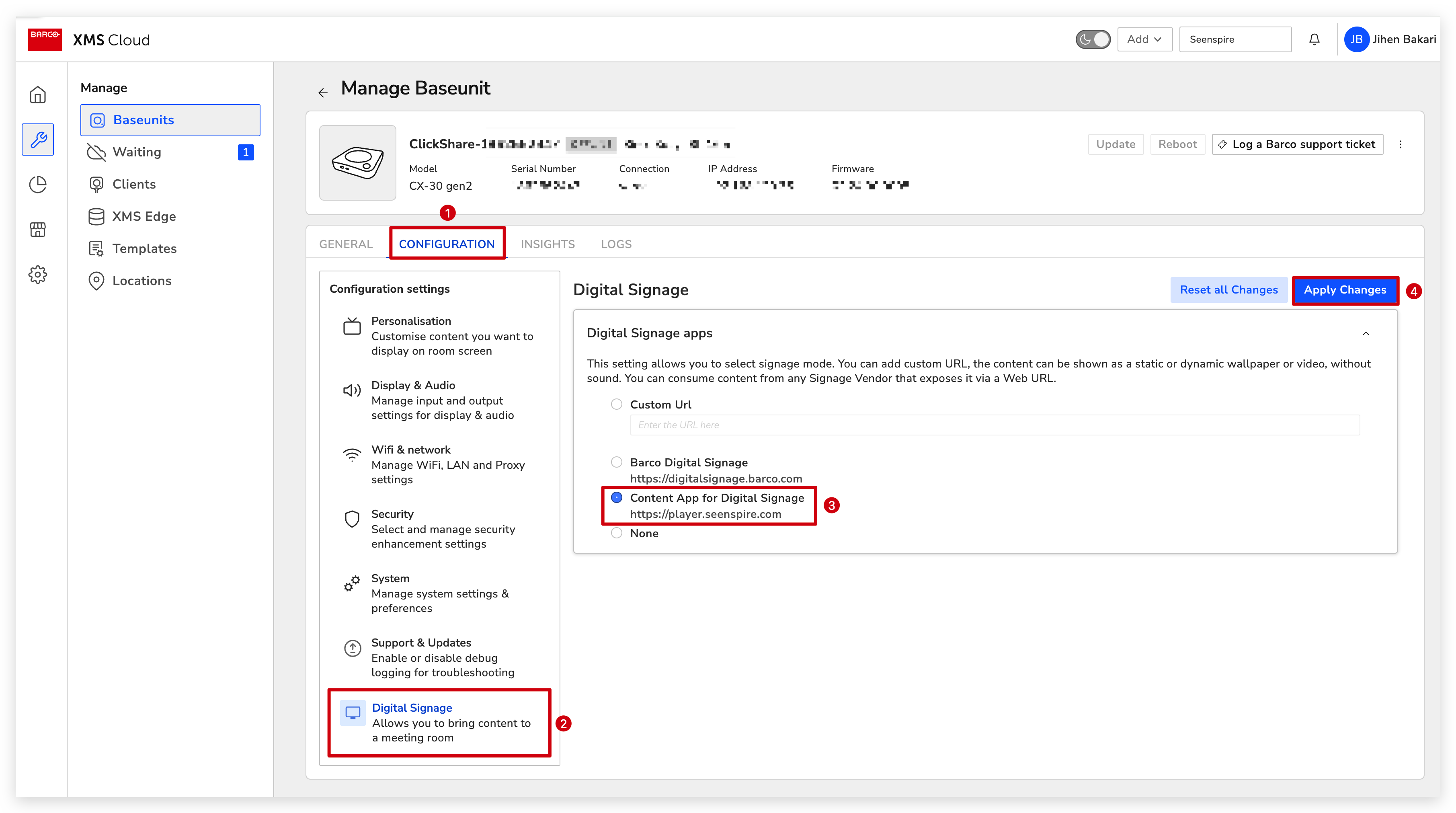Switch to the INSIGHTS tab
The image size is (1456, 813).
547,244
